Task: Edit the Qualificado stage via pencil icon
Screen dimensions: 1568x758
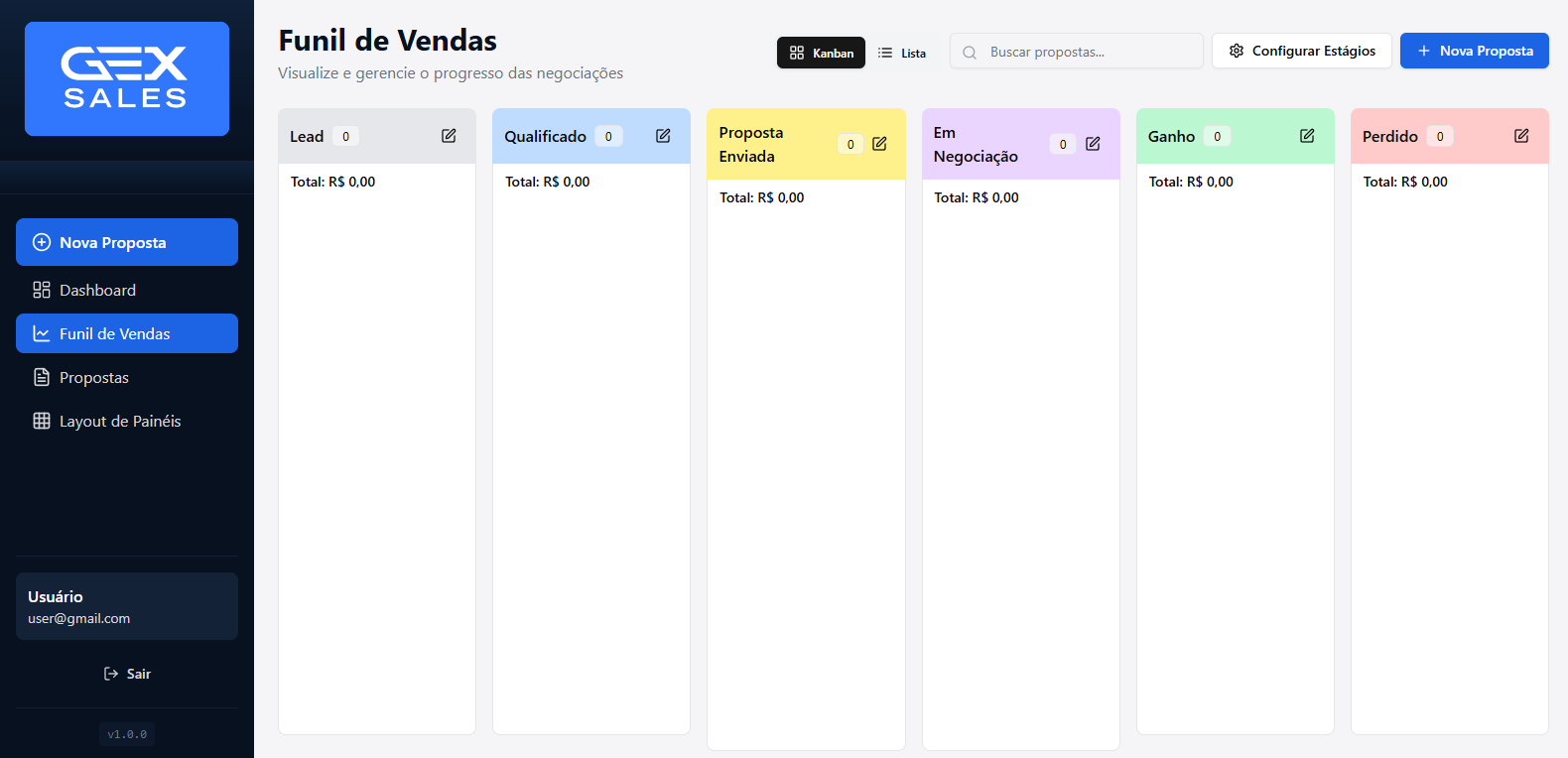Action: click(663, 136)
